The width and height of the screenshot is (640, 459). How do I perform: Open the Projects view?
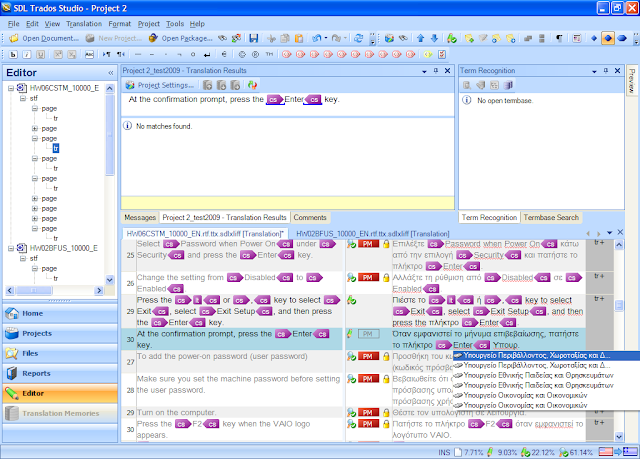[x=60, y=333]
